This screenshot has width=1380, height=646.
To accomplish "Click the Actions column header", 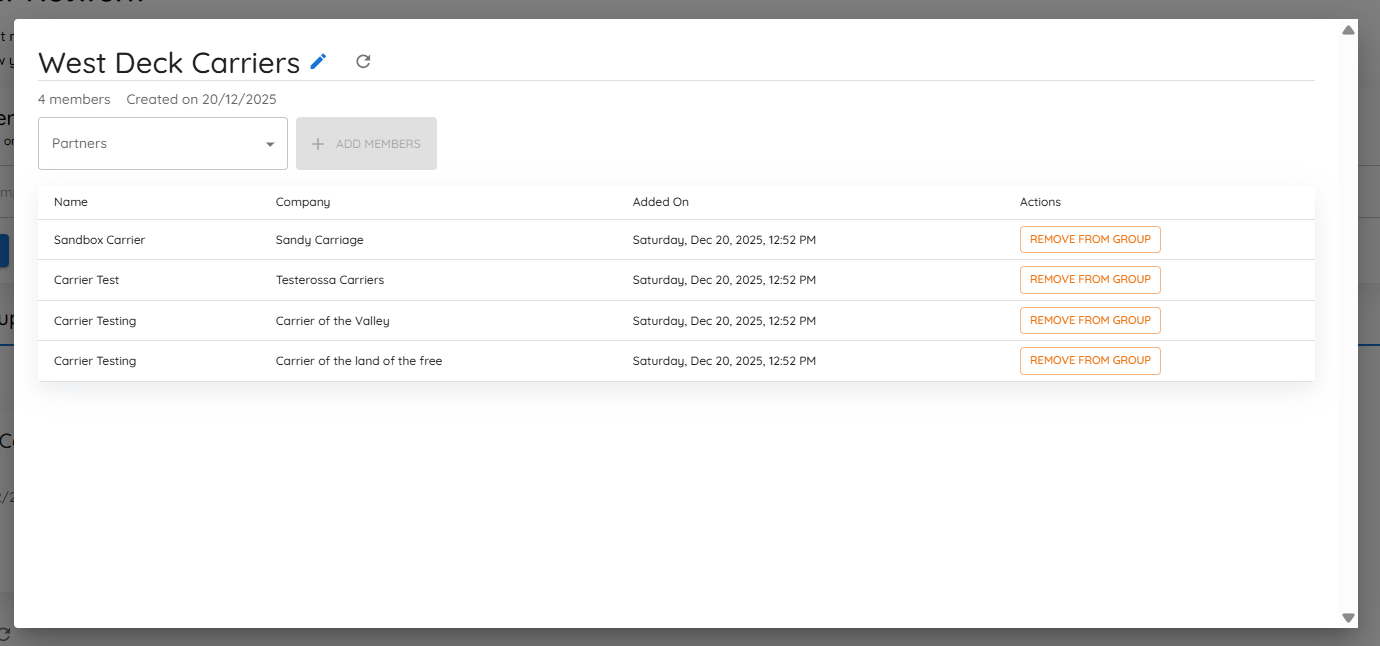I will [x=1040, y=202].
